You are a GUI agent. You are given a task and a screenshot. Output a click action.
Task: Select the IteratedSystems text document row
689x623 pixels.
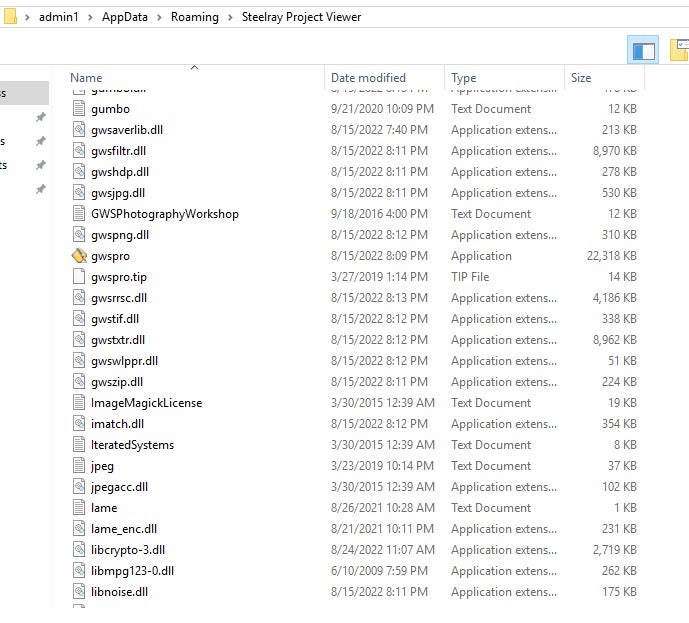point(132,445)
